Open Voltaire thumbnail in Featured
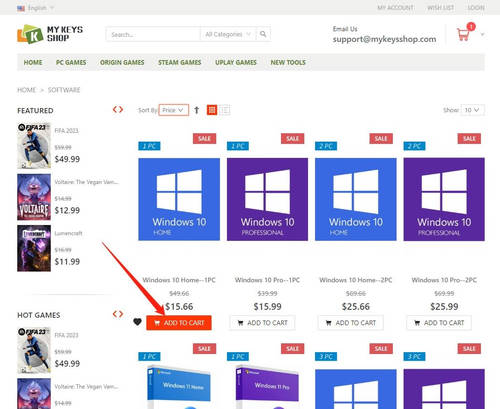500x409 pixels. 34,197
